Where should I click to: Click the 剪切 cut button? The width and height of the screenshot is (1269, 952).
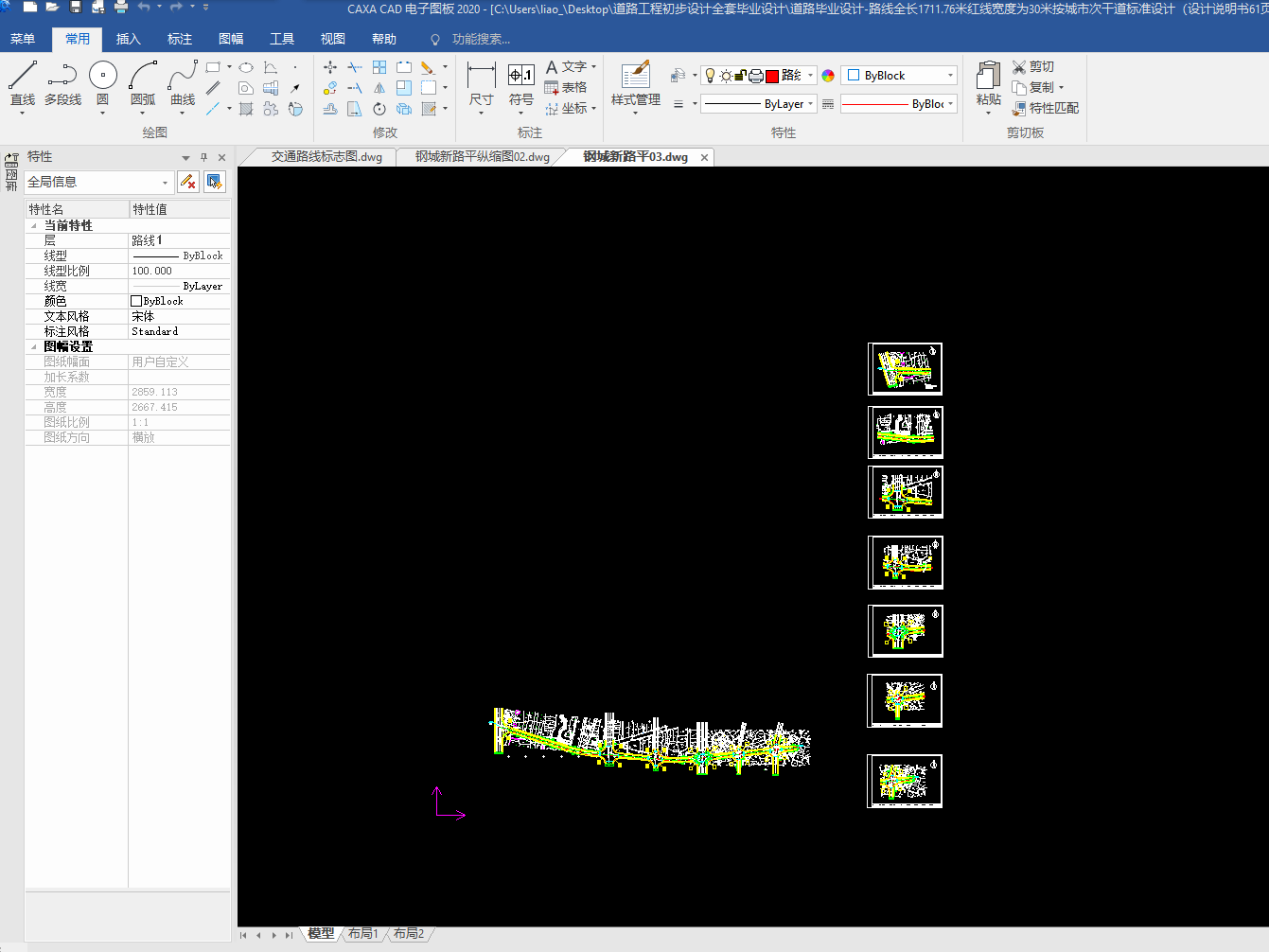[x=1033, y=66]
